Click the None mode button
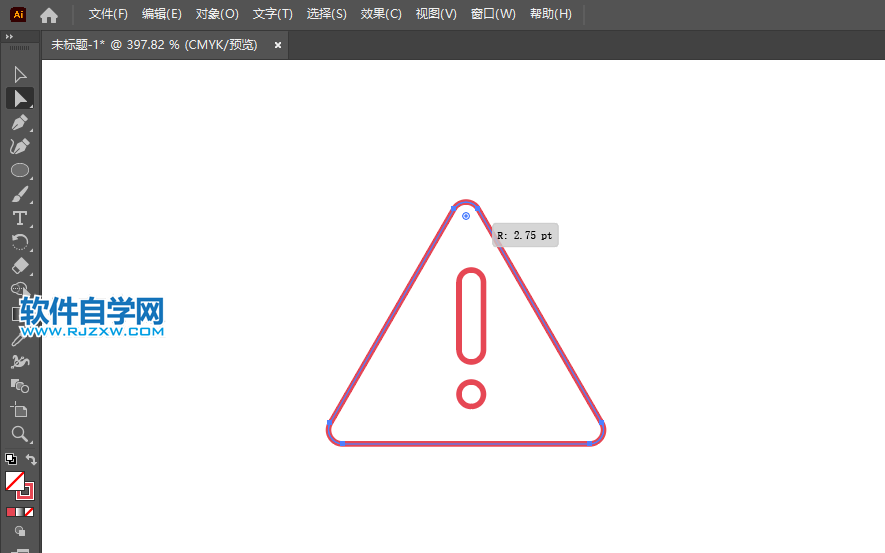885x553 pixels. [x=29, y=512]
